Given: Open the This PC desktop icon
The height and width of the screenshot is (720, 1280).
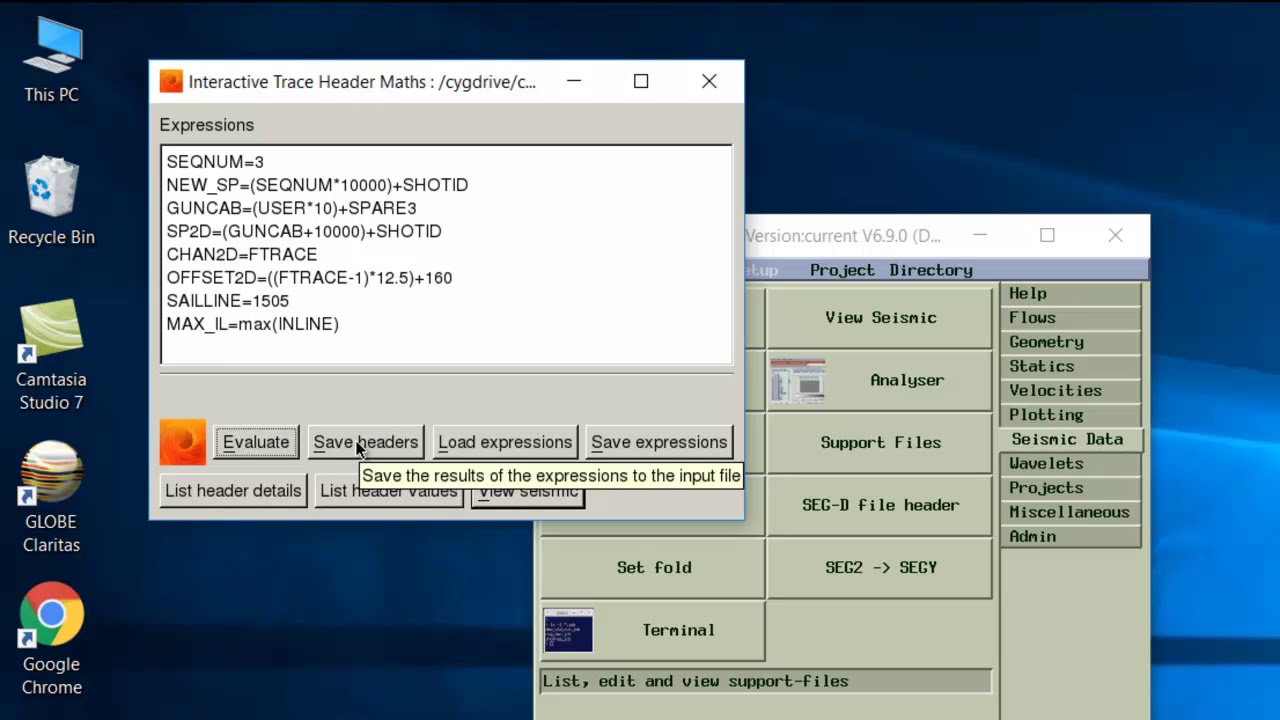Looking at the screenshot, I should click(x=51, y=60).
